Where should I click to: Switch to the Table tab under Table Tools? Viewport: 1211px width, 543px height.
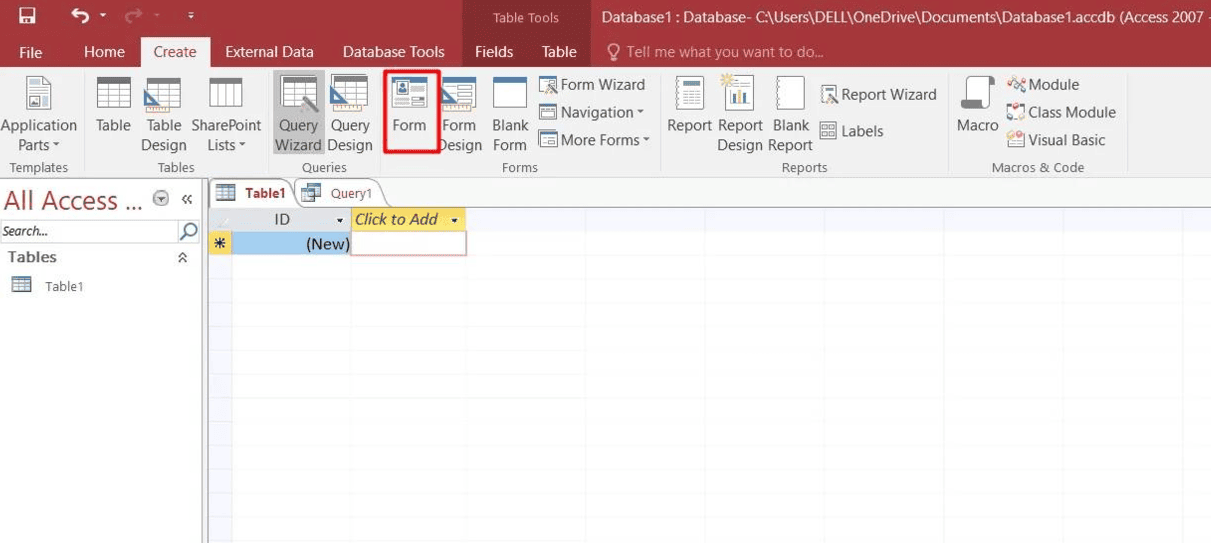click(x=559, y=52)
